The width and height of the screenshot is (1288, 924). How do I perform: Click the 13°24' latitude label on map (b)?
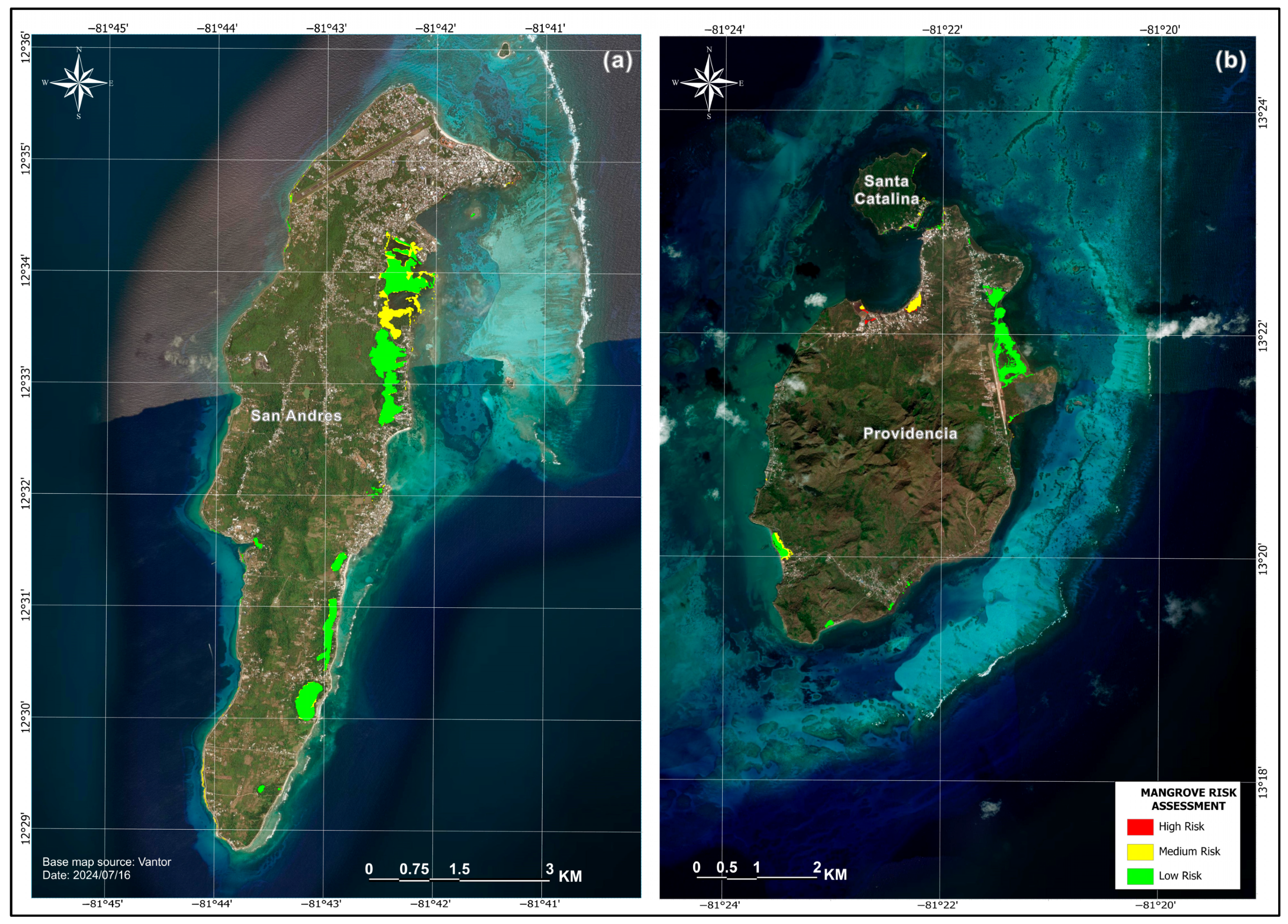coord(1263,112)
